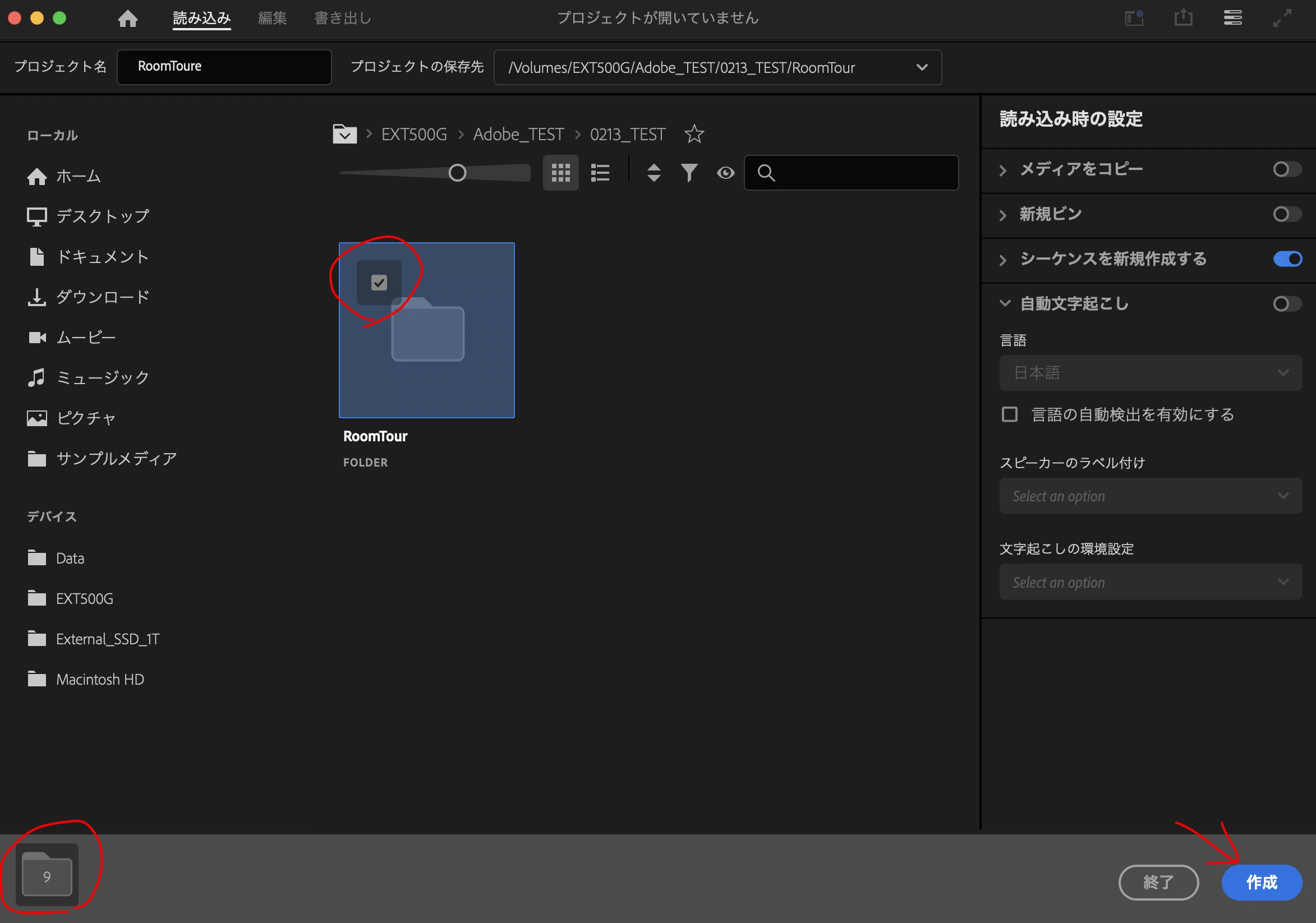The height and width of the screenshot is (923, 1316).
Task: Expand the 新規ビン settings section
Action: point(1002,215)
